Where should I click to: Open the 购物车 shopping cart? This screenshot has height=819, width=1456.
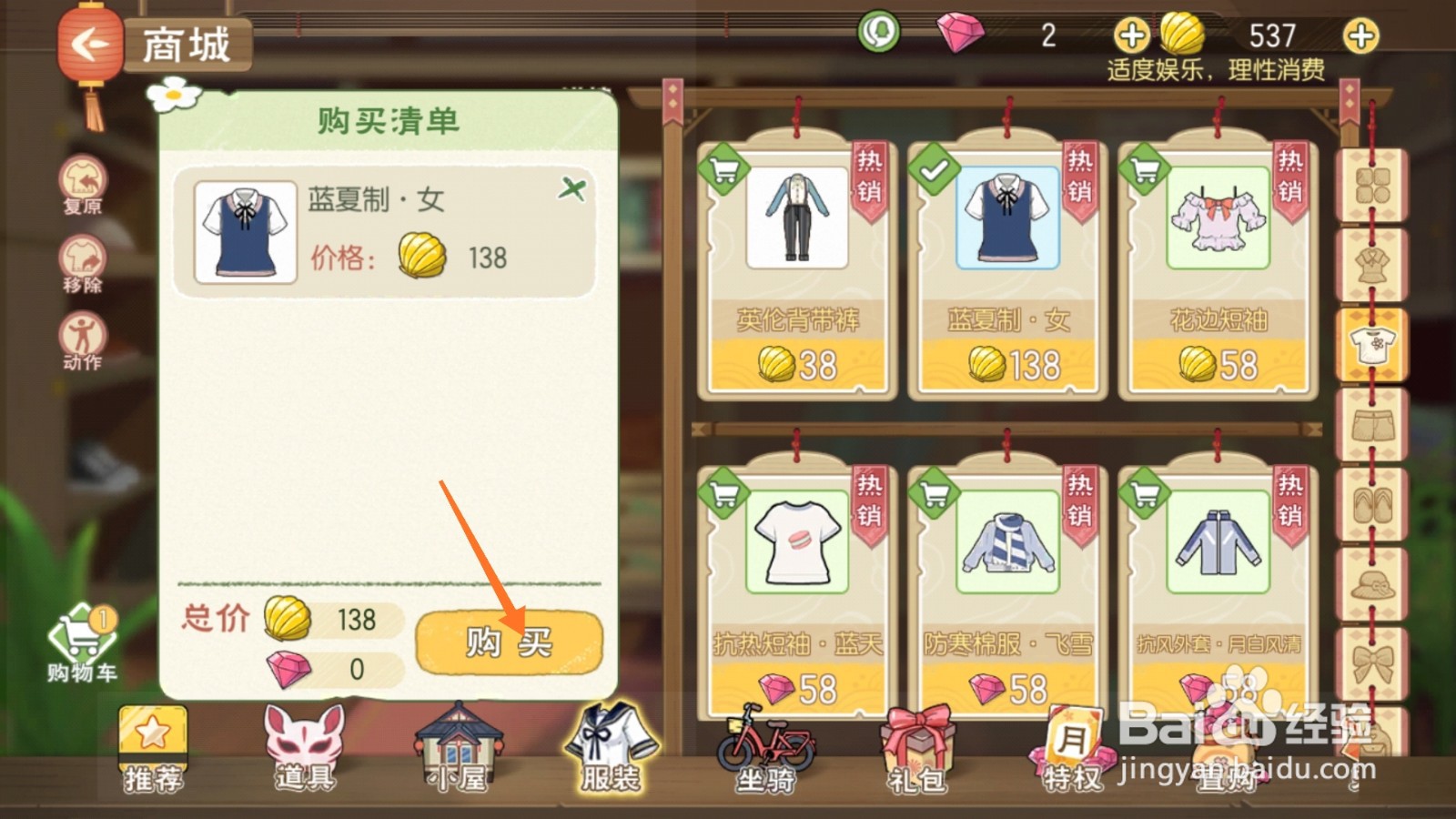click(83, 644)
